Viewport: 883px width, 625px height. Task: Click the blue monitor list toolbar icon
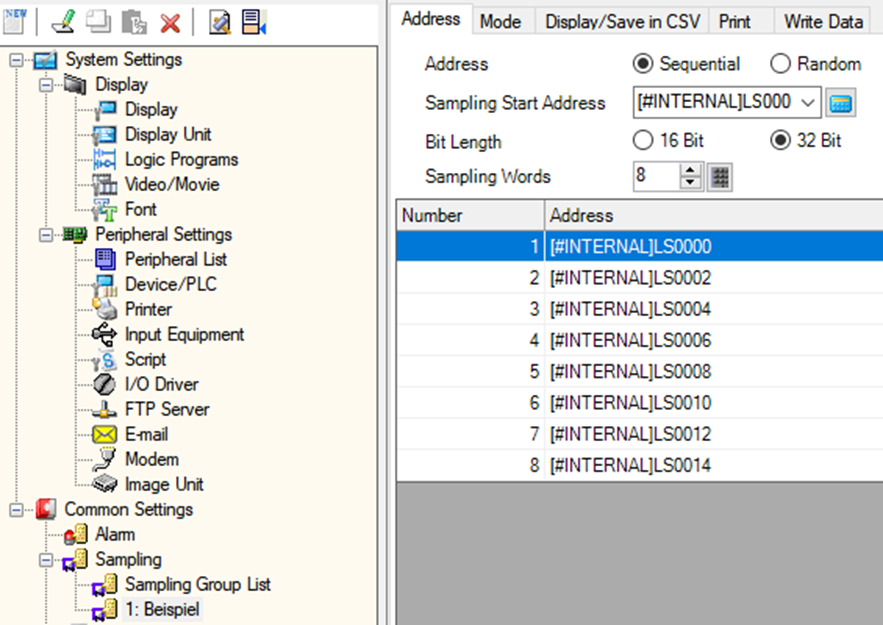click(x=254, y=23)
